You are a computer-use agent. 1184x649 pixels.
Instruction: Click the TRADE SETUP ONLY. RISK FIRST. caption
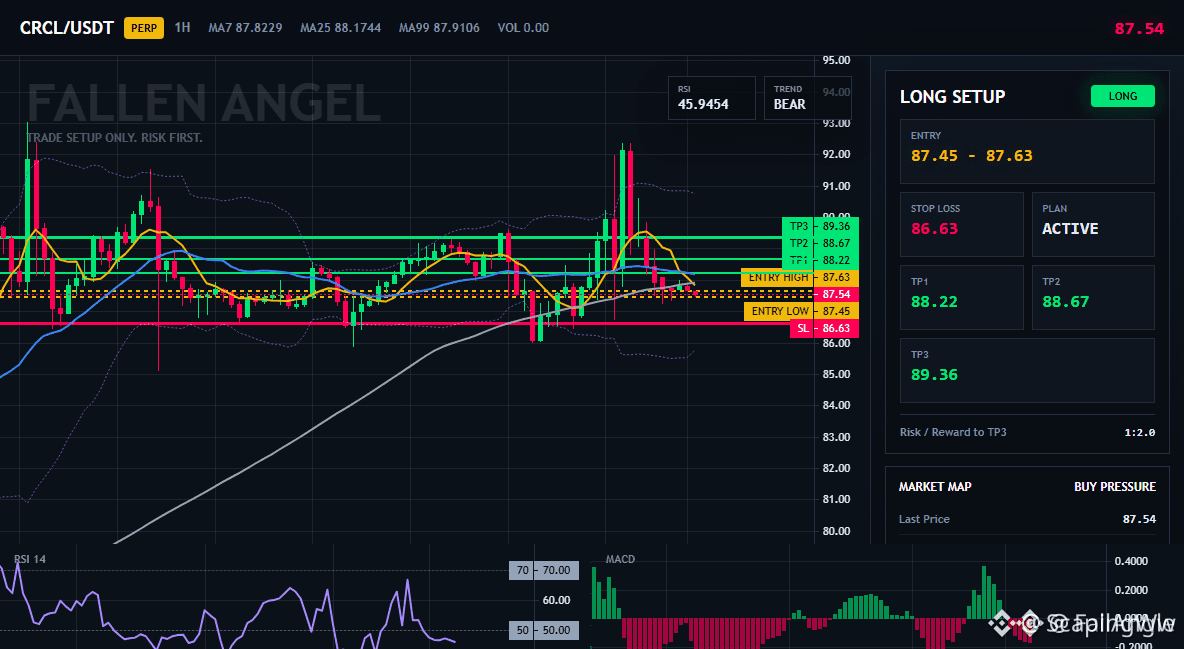(115, 138)
